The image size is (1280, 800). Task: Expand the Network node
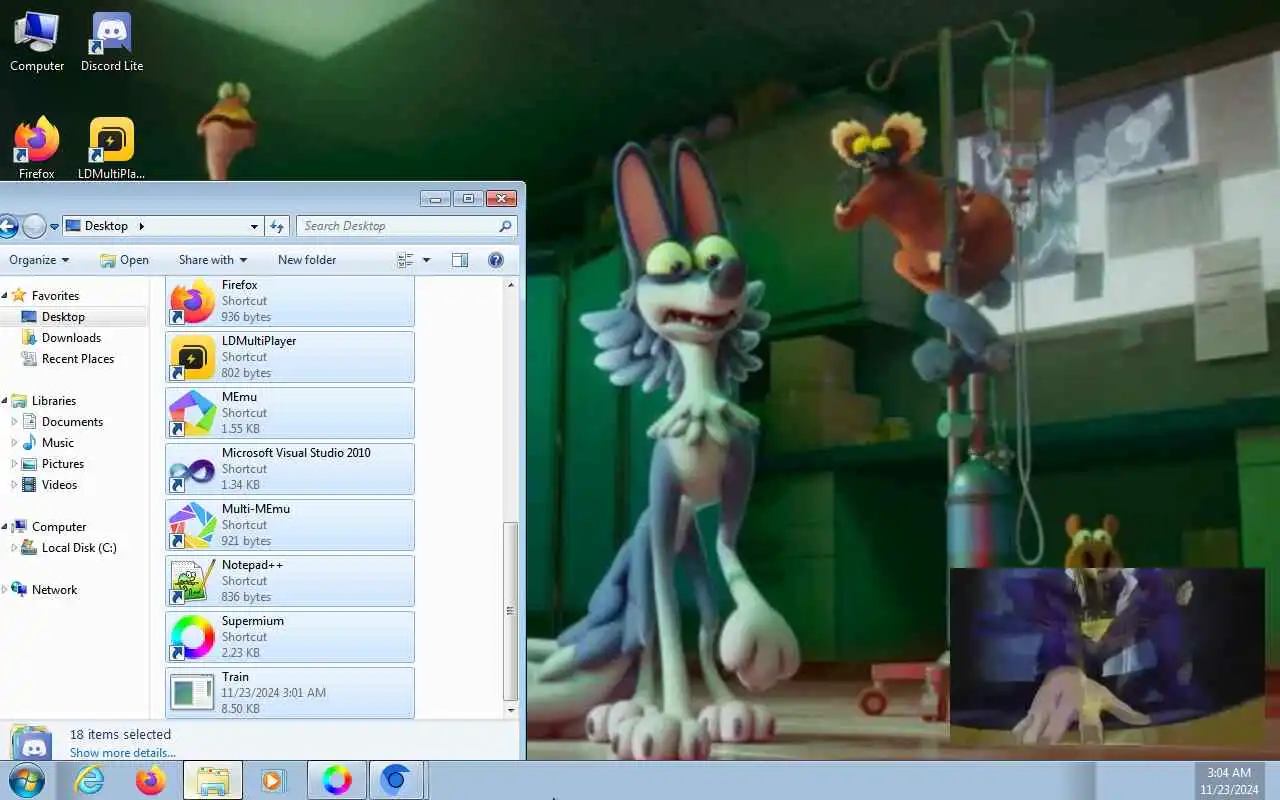(x=4, y=590)
